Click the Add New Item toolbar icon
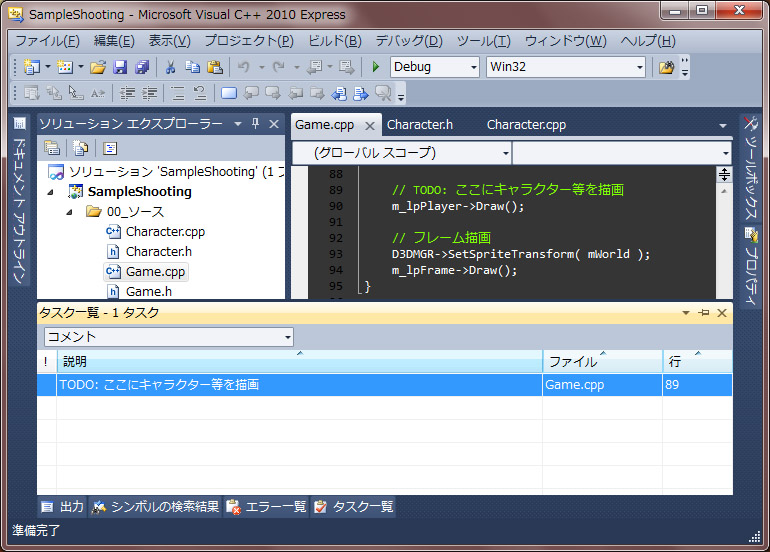 tap(64, 67)
